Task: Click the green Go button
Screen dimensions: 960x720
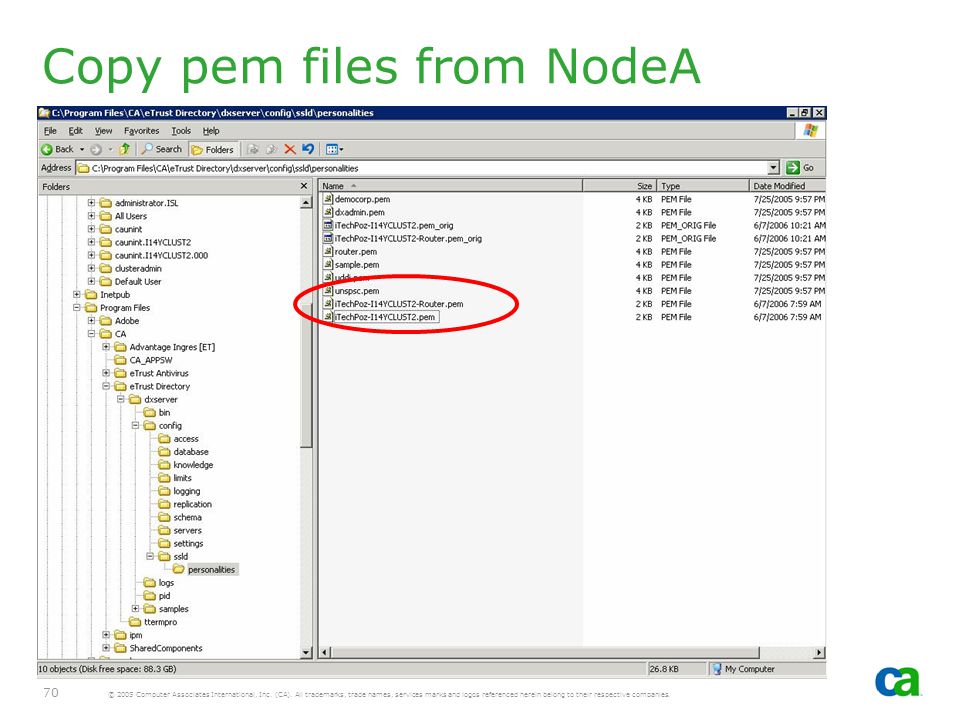Action: click(801, 168)
